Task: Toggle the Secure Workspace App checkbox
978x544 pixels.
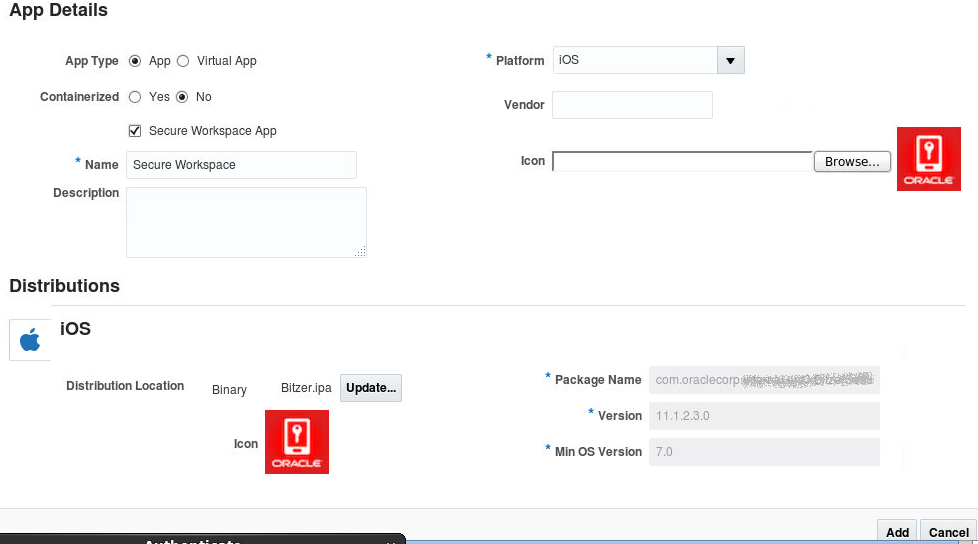Action: pos(135,131)
